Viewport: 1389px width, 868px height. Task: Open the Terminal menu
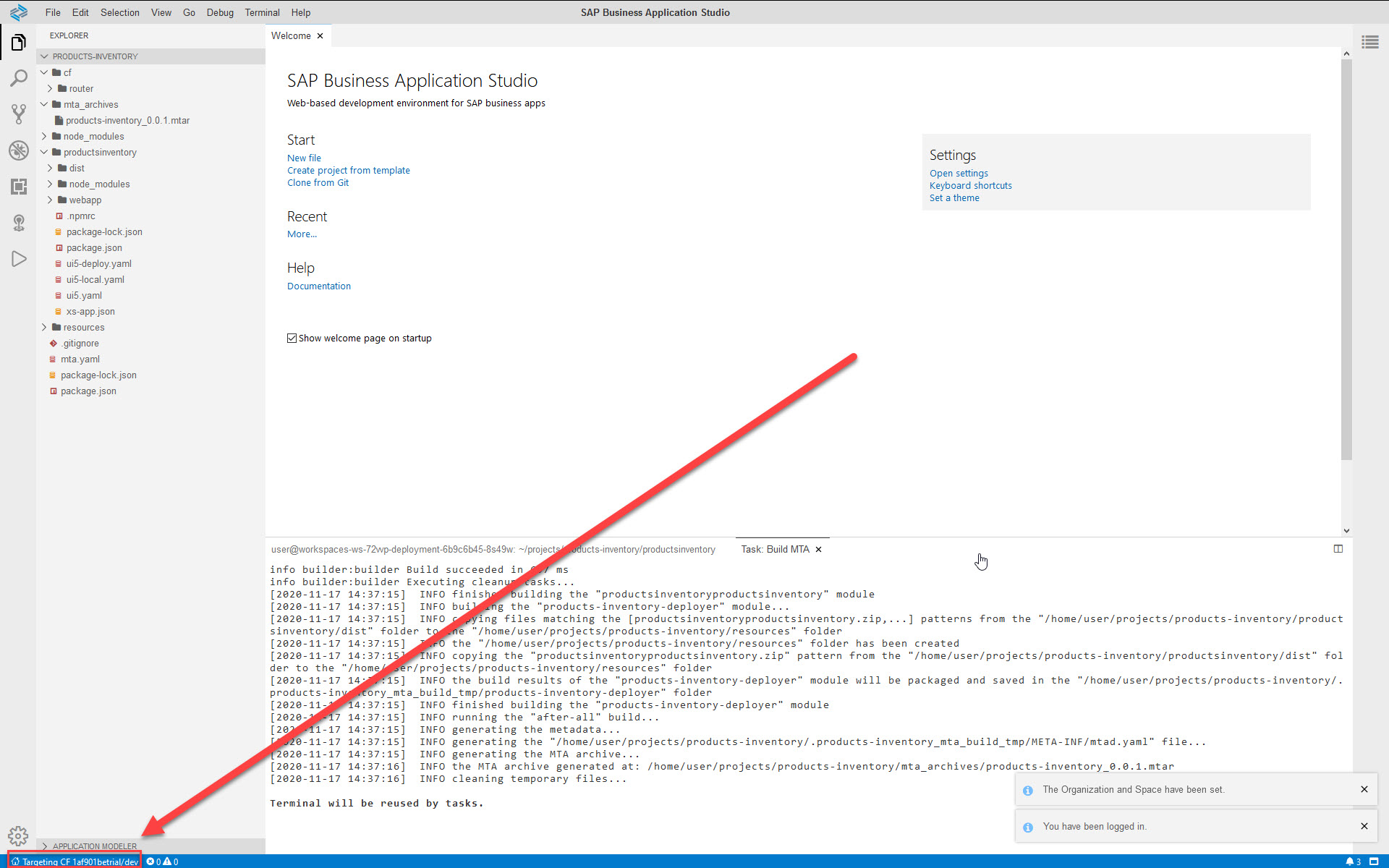262,12
